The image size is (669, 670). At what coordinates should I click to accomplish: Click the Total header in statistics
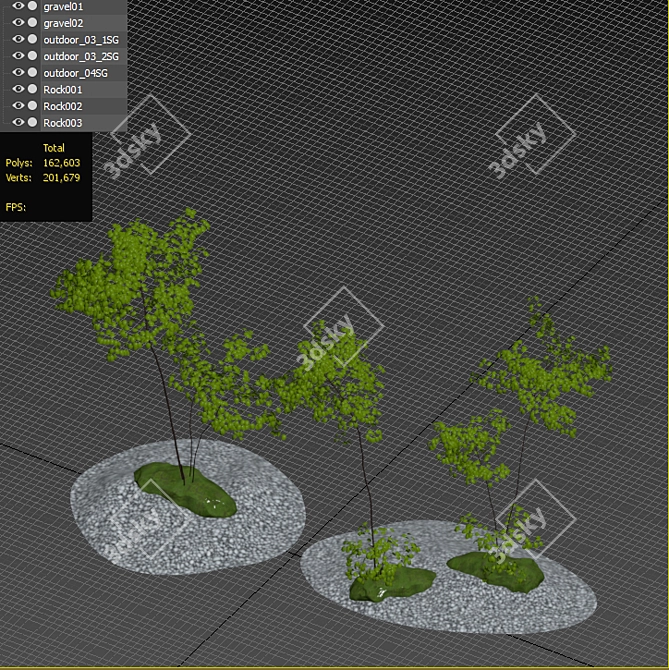pyautogui.click(x=54, y=148)
